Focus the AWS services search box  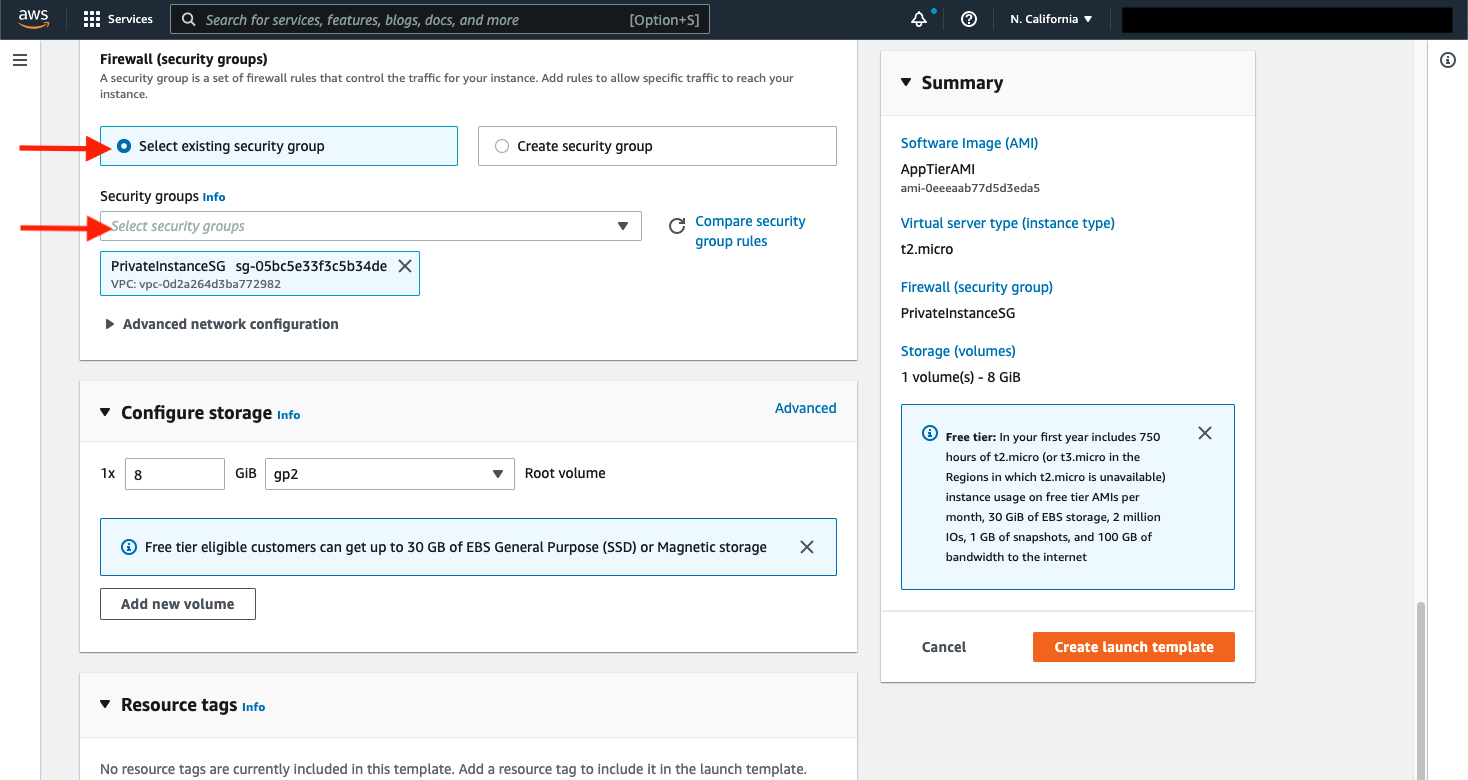tap(440, 19)
